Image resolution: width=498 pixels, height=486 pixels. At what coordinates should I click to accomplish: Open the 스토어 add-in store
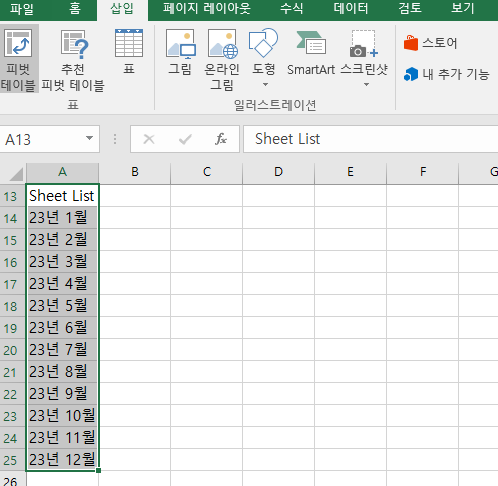[x=430, y=43]
